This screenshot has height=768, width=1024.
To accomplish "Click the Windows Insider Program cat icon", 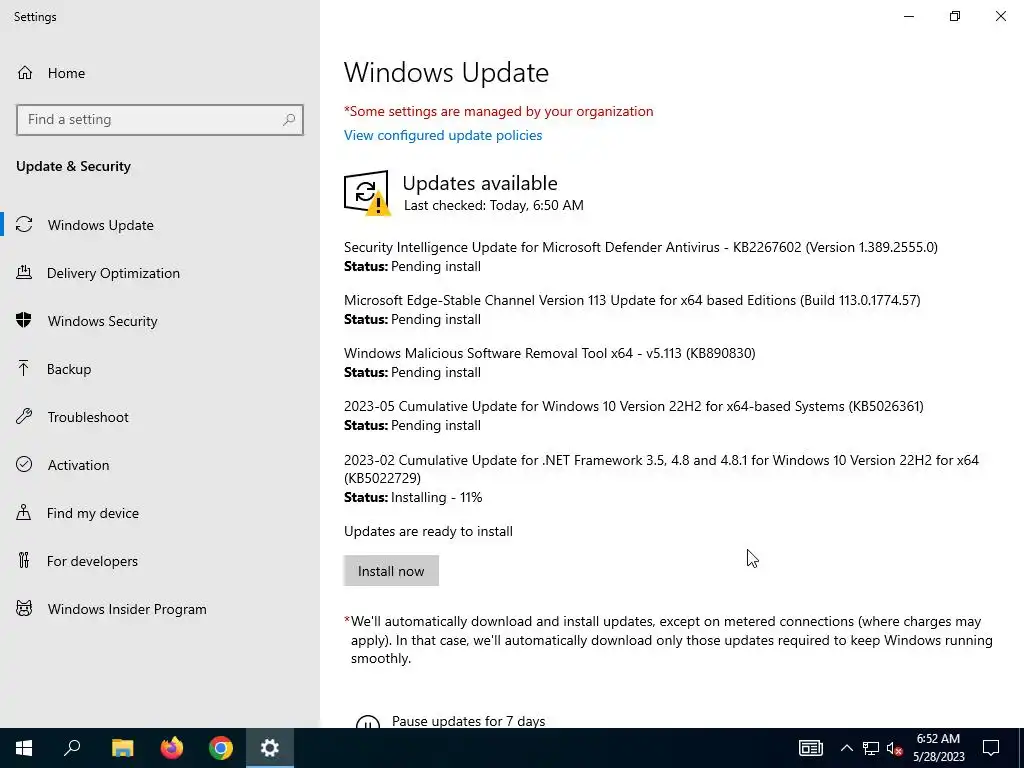I will (x=24, y=609).
